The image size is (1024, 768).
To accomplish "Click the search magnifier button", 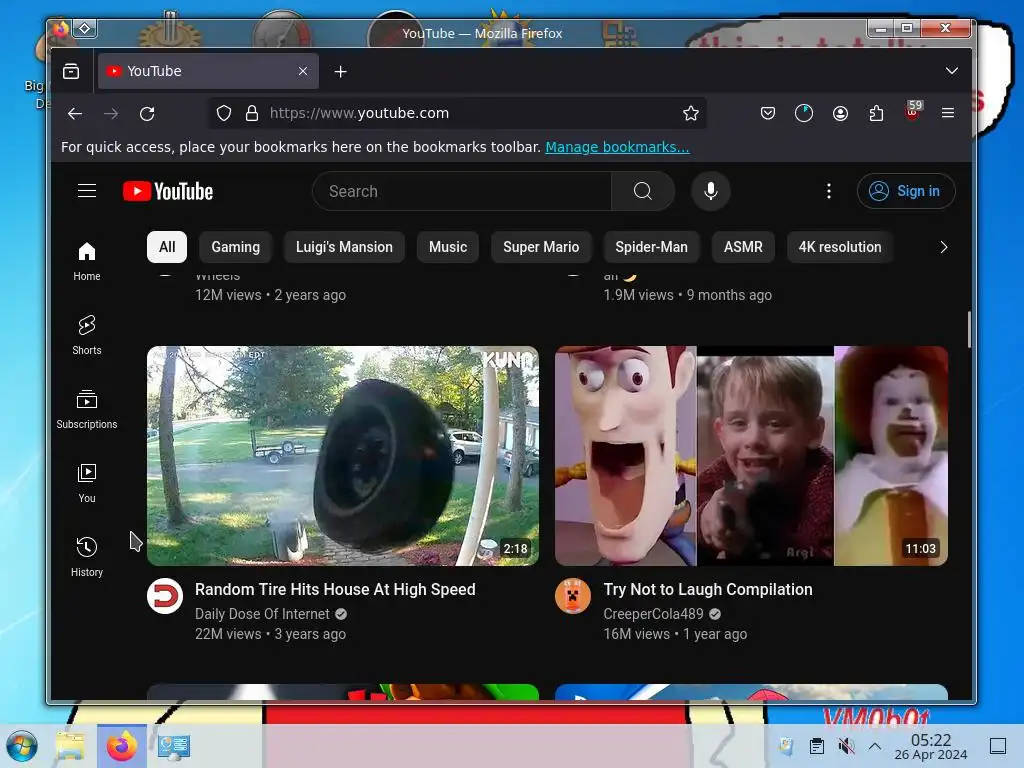I will (x=643, y=191).
